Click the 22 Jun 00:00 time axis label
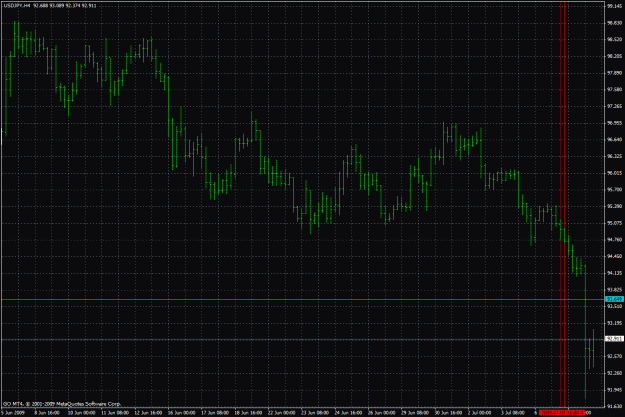 (281, 413)
